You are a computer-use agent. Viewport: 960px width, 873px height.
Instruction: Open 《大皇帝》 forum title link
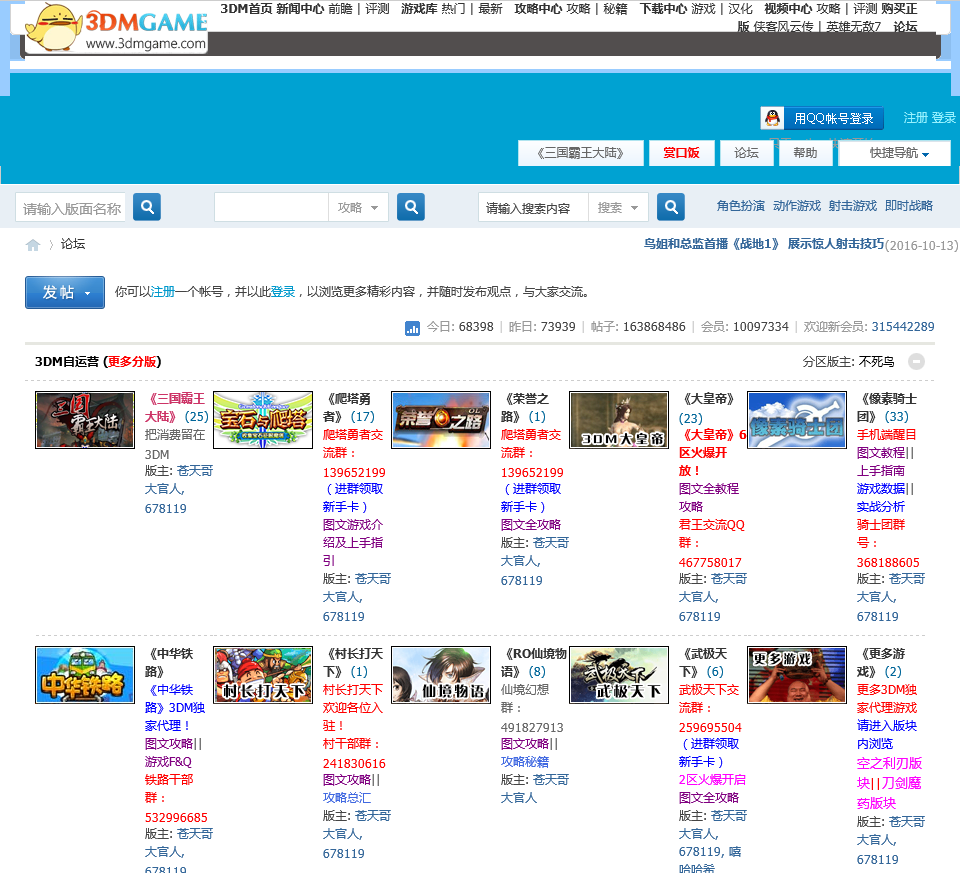tap(708, 399)
